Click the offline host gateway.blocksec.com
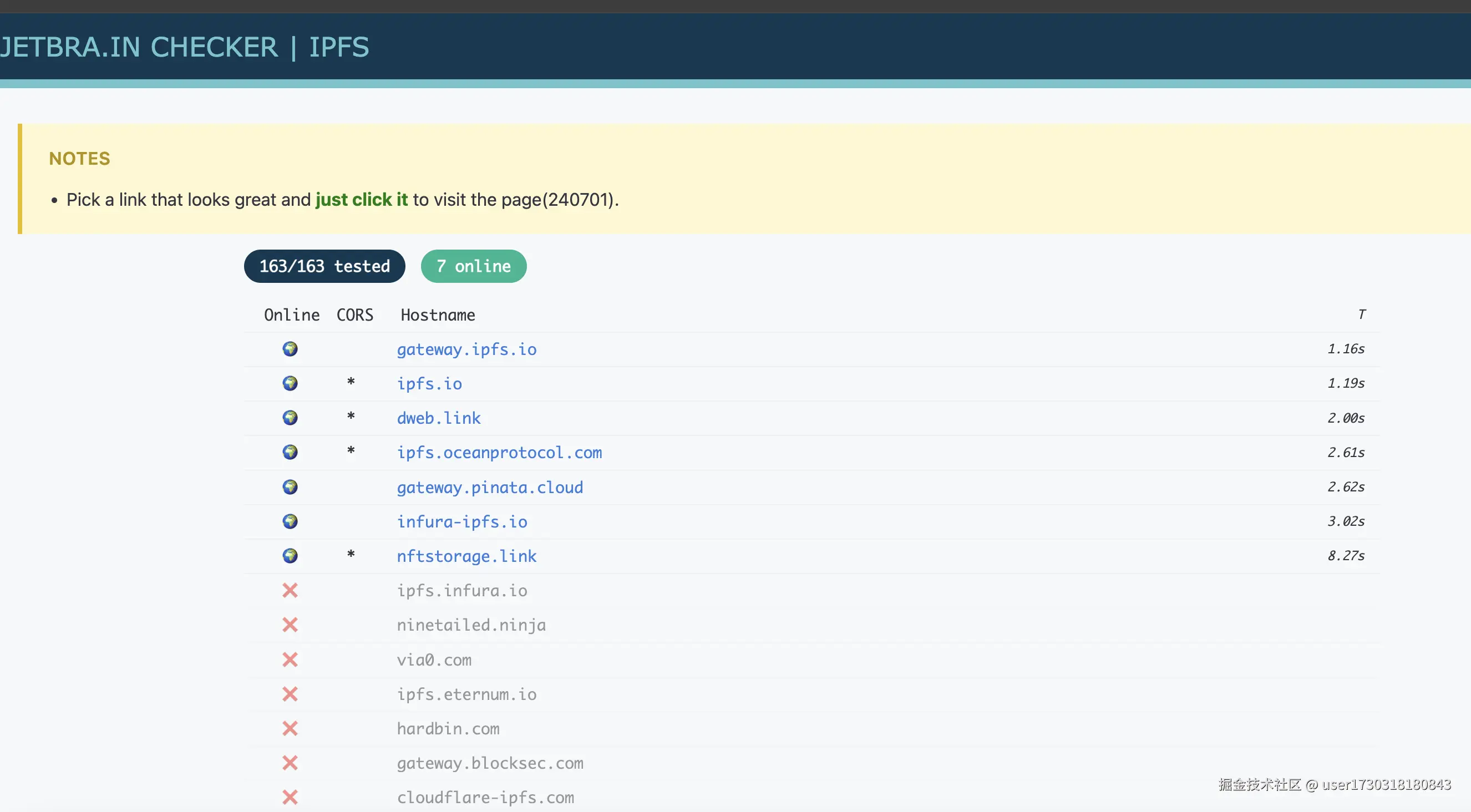 (490, 763)
